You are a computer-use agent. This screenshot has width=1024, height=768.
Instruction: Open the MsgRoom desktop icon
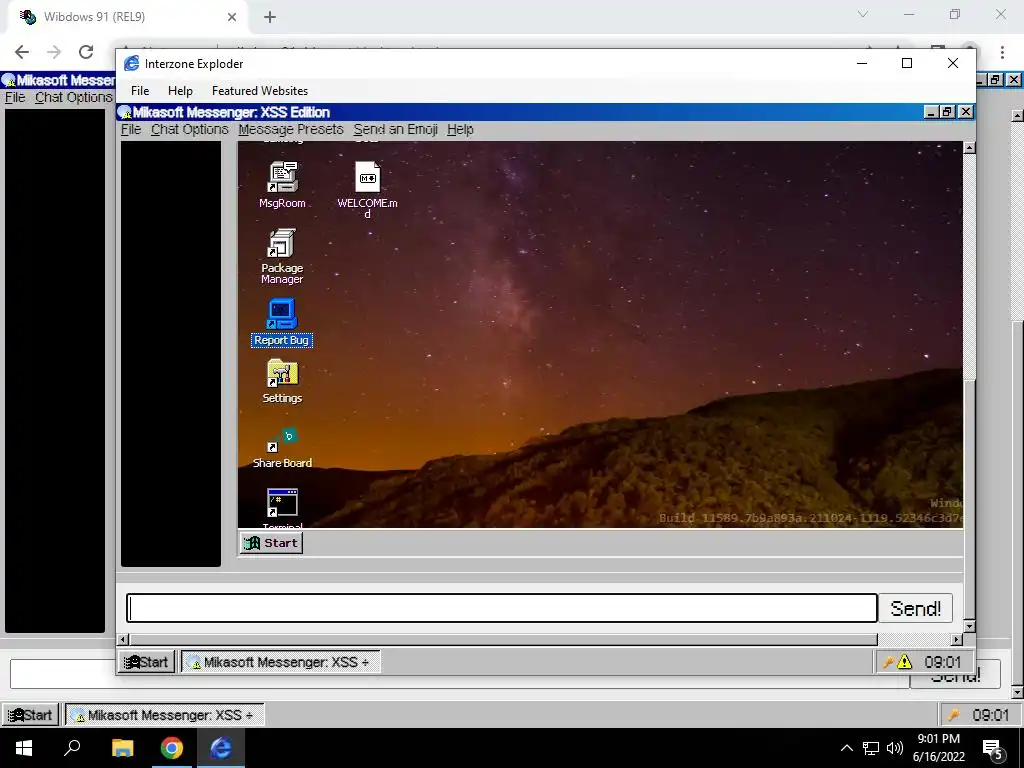pos(282,185)
